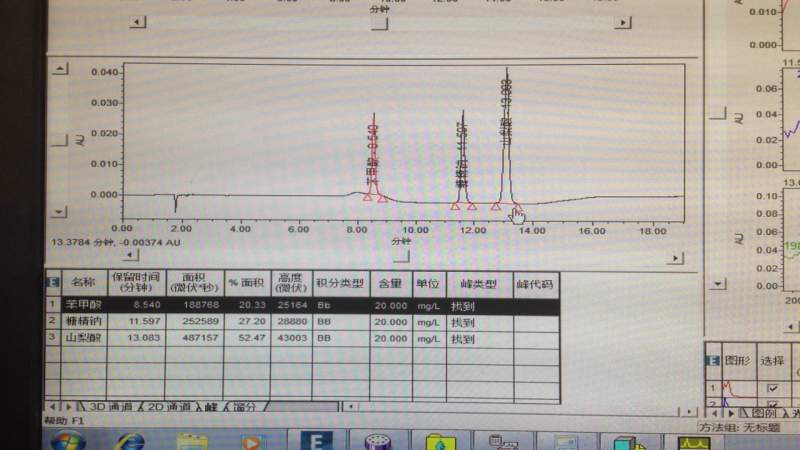Click retention time cell 13.083
Viewport: 800px width, 450px height.
136,338
